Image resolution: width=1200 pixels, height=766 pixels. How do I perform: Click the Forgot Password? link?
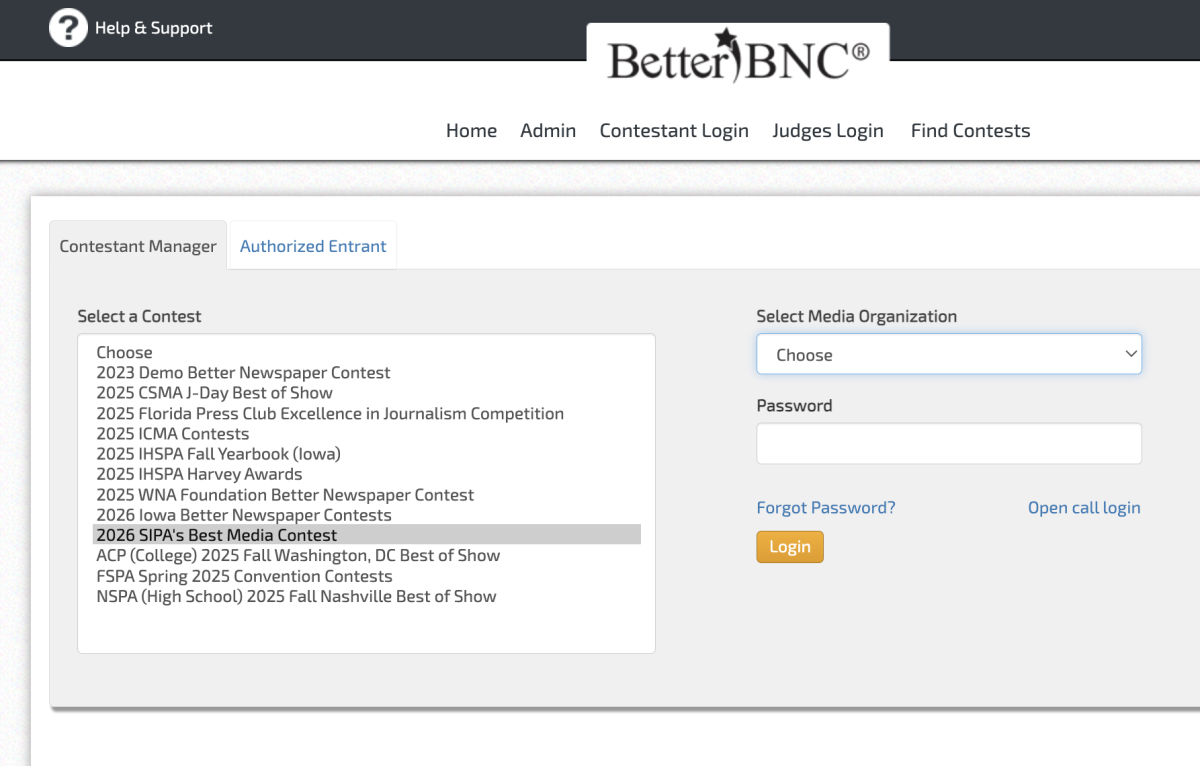coord(826,508)
